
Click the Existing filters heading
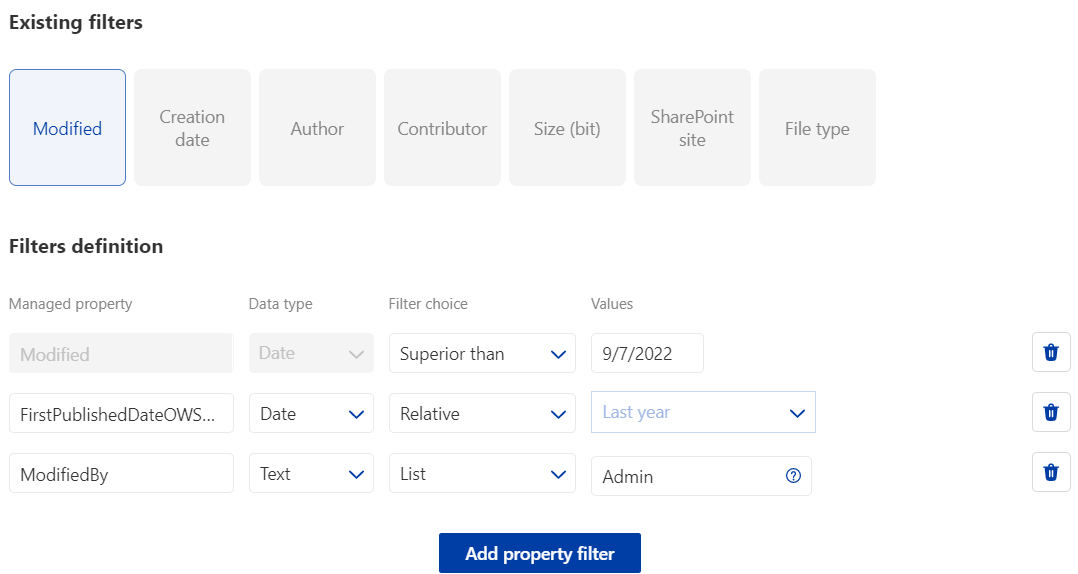click(x=76, y=22)
